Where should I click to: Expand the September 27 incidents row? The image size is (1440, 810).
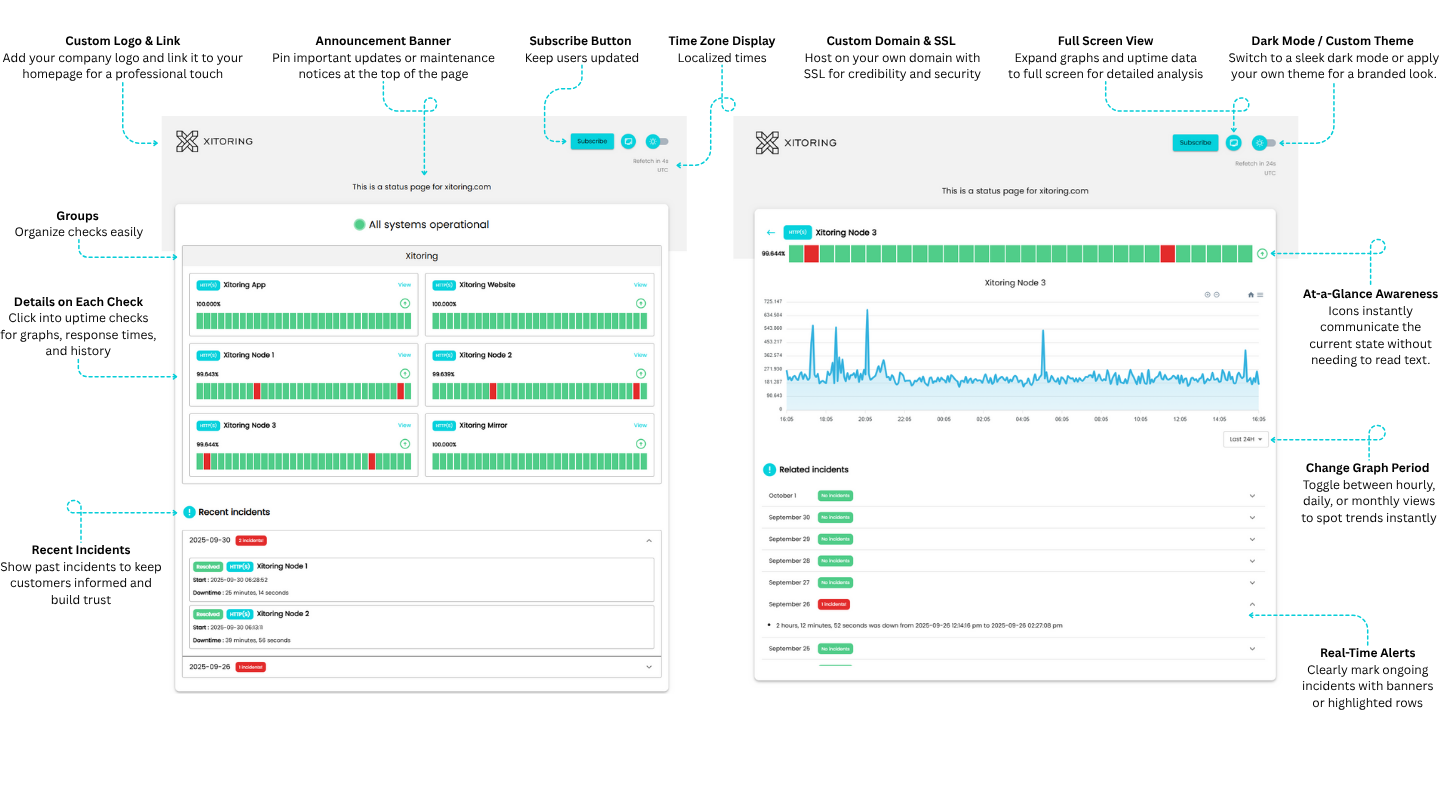tap(1252, 582)
